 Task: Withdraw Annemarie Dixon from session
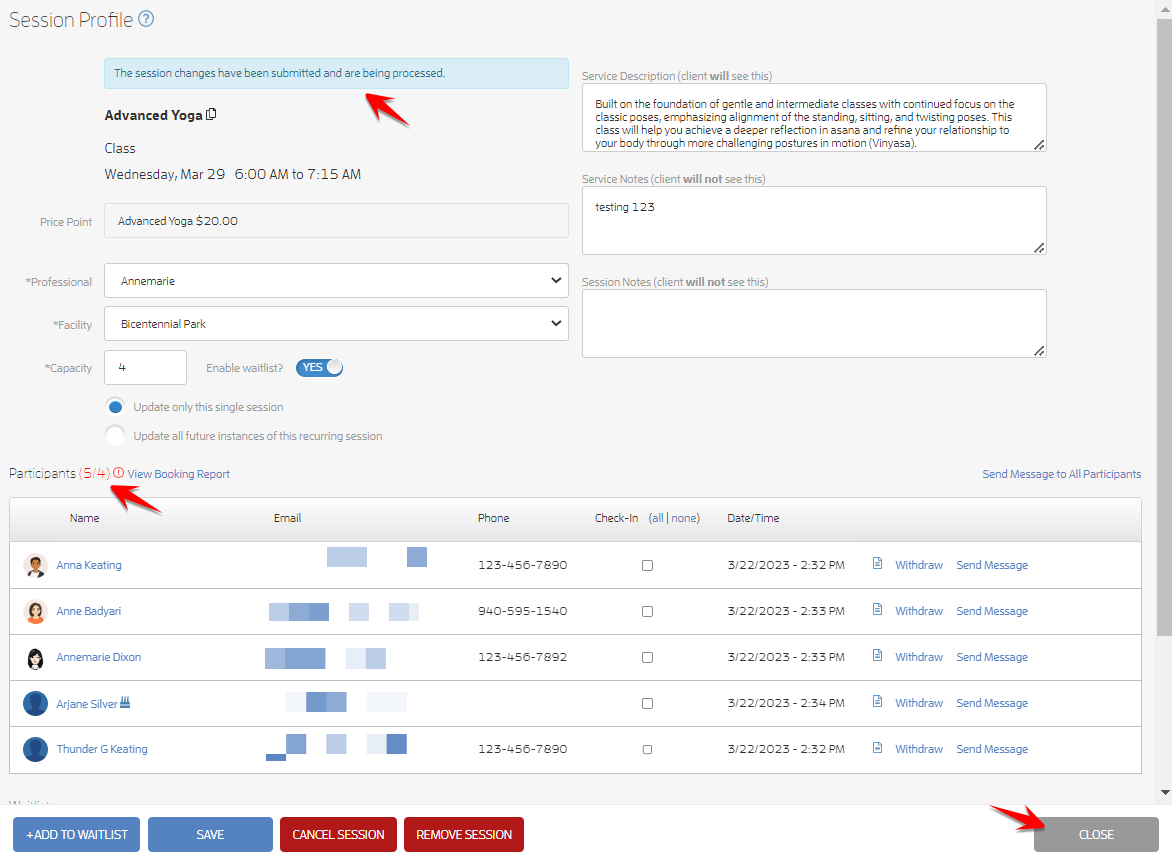coord(919,657)
